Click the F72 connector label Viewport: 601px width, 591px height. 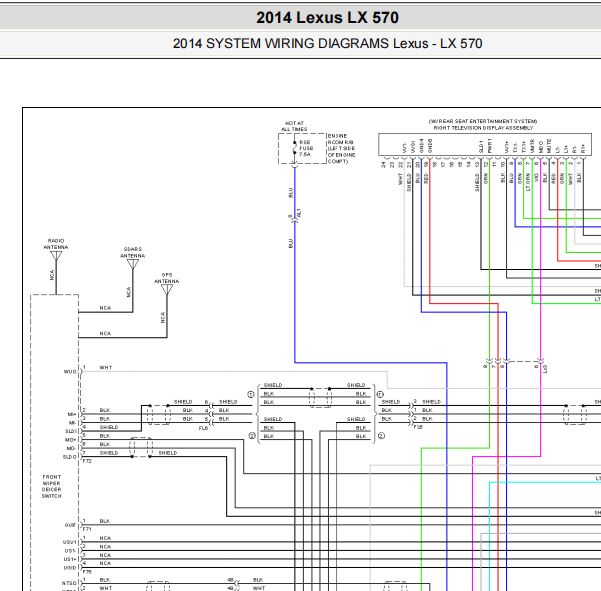(x=87, y=461)
